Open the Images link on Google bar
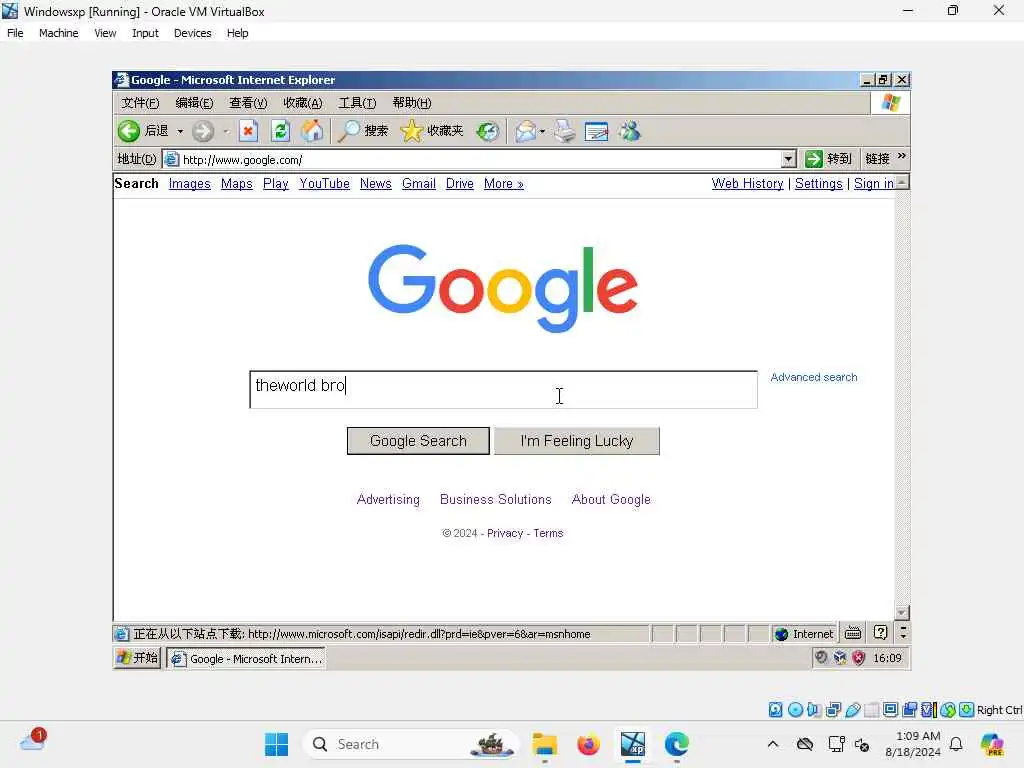 189,184
